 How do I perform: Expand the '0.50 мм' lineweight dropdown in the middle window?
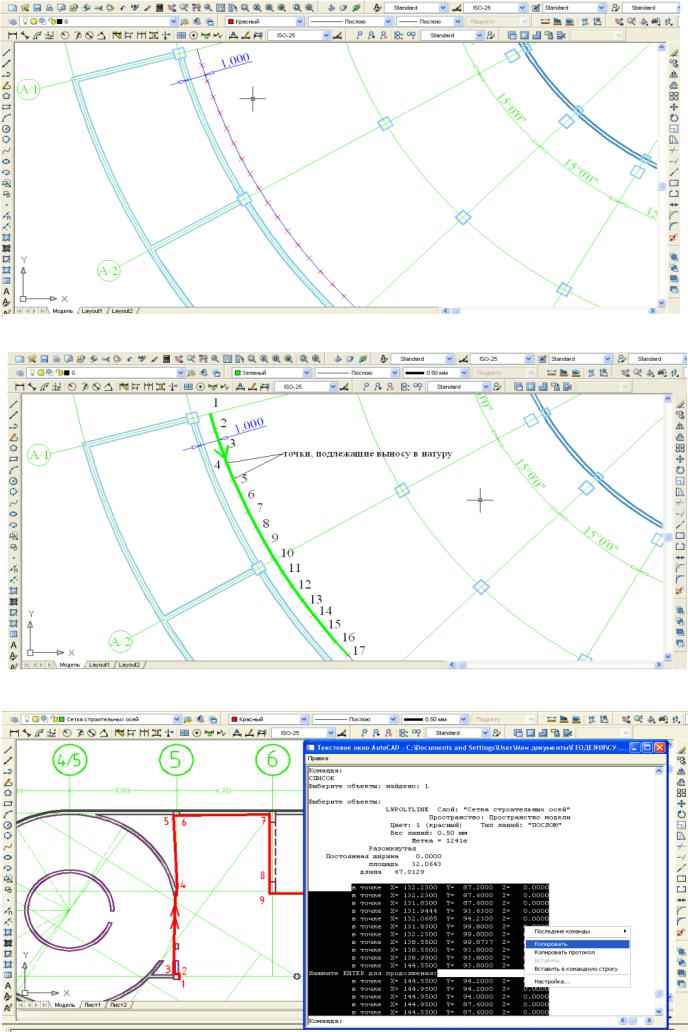pos(464,373)
